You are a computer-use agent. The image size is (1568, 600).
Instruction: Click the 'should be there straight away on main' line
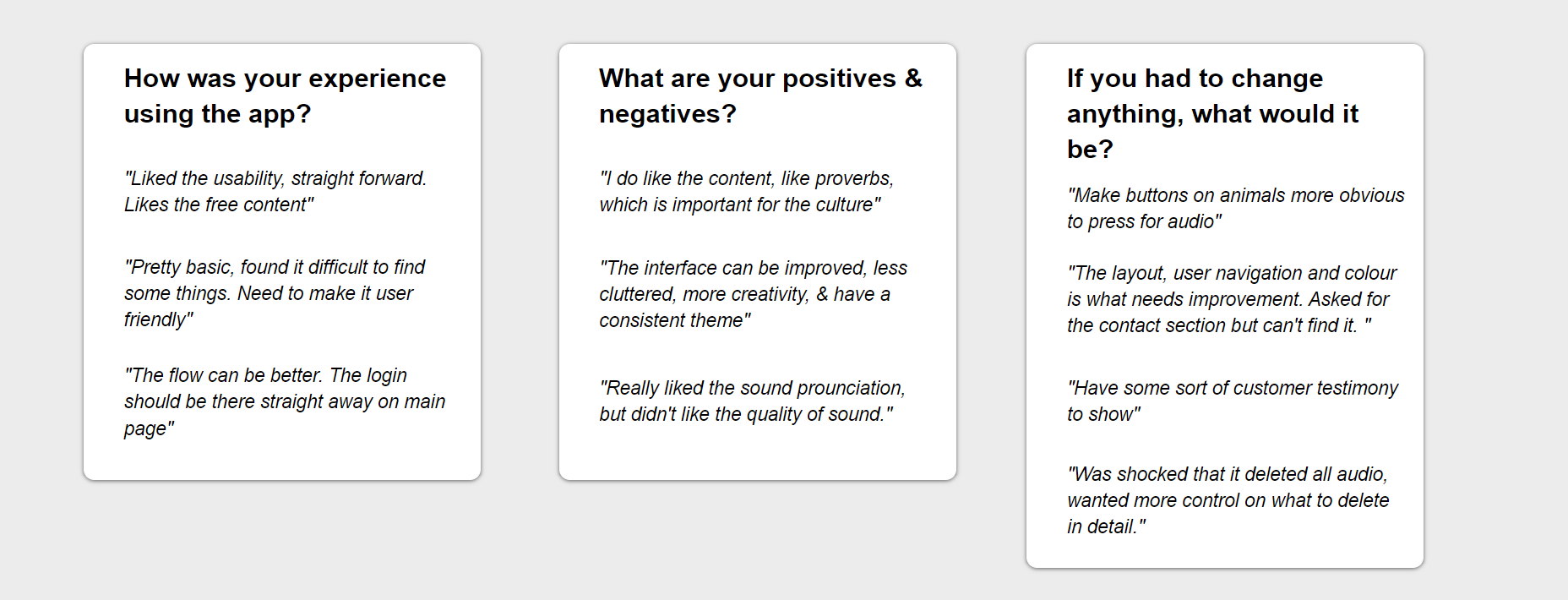(285, 401)
